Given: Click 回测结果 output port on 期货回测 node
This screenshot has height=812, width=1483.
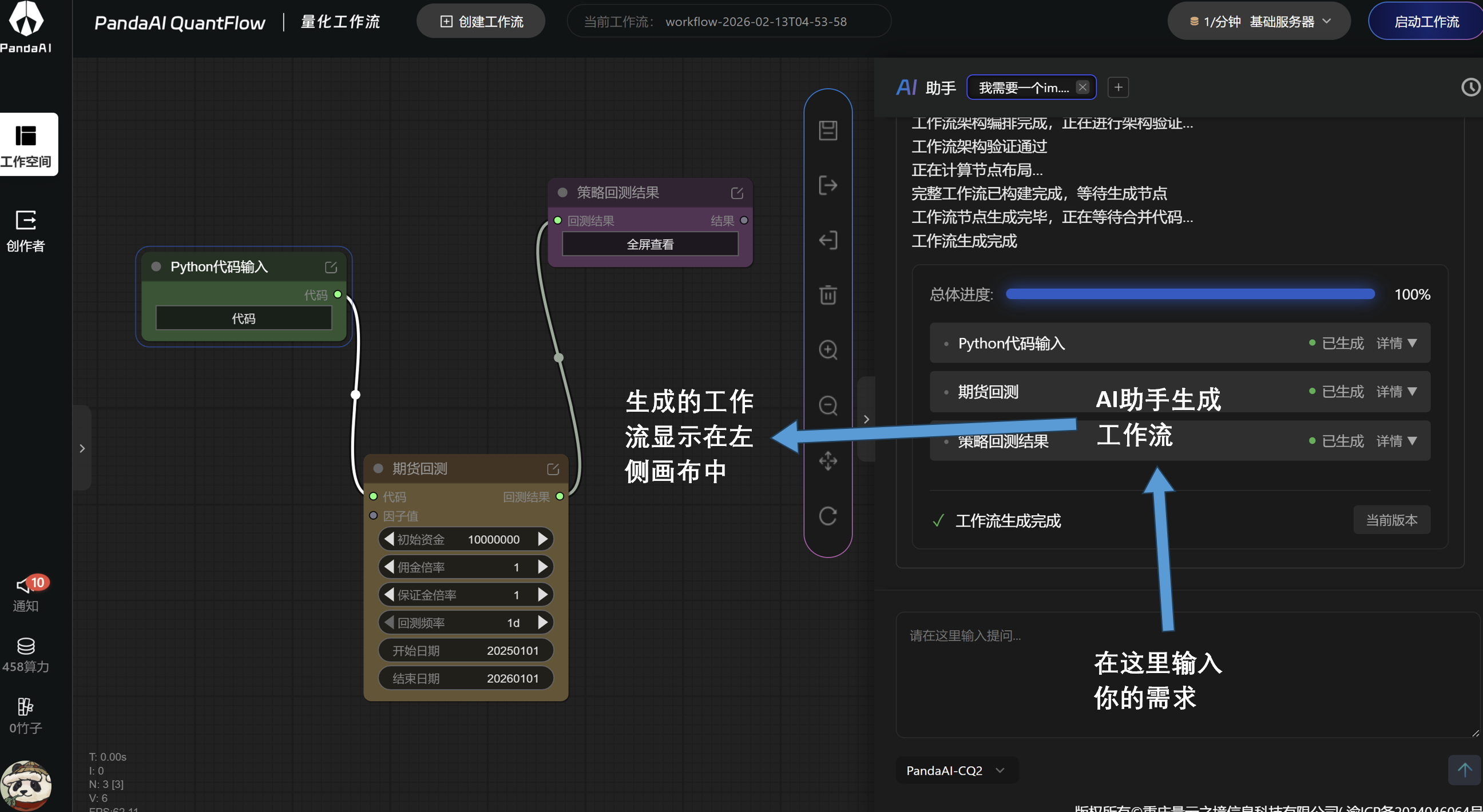Looking at the screenshot, I should pyautogui.click(x=560, y=496).
